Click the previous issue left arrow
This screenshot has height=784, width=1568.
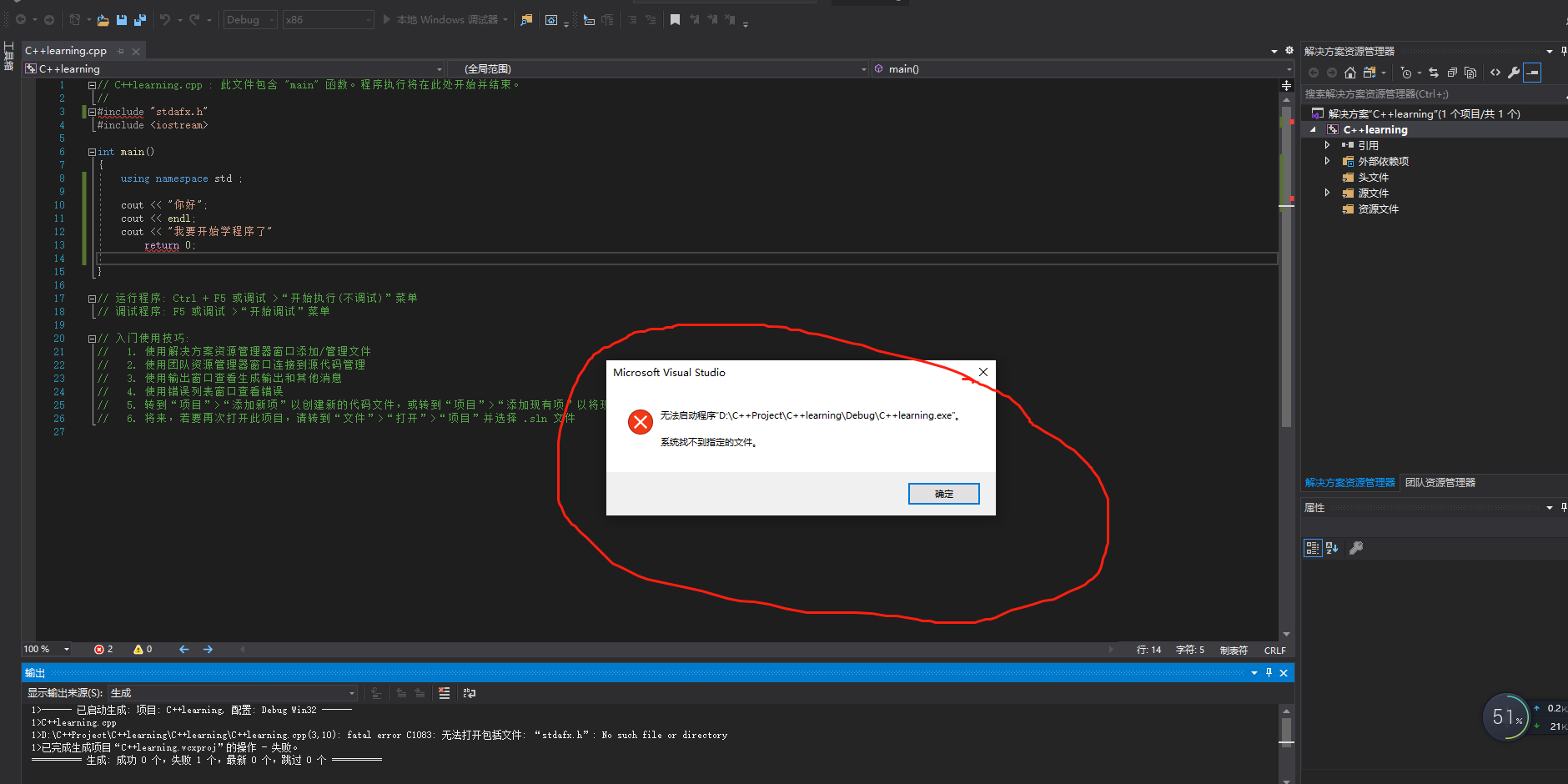(183, 649)
